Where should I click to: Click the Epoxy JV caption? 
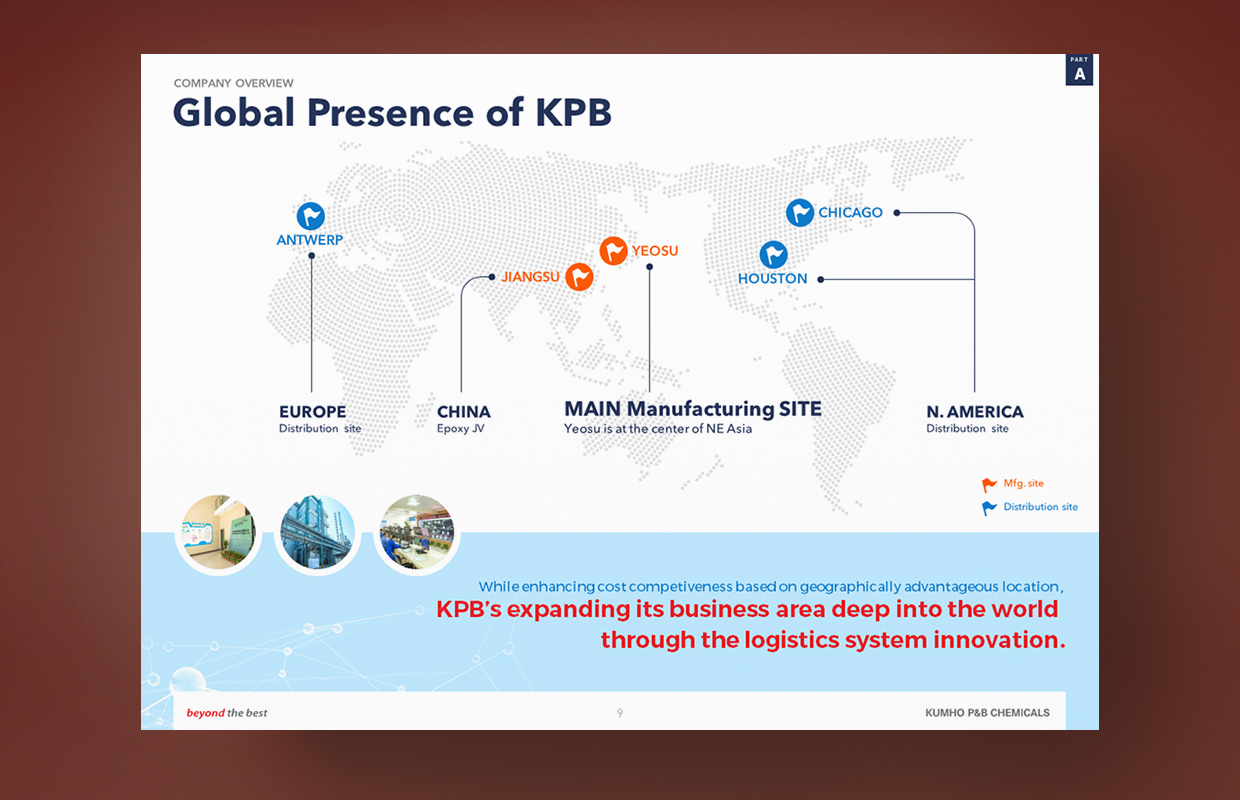[x=461, y=429]
